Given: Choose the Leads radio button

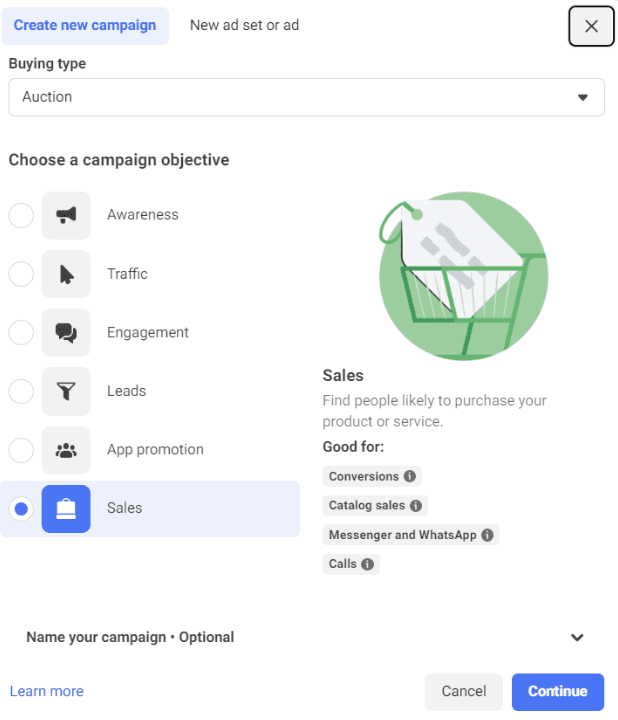Looking at the screenshot, I should pyautogui.click(x=21, y=391).
